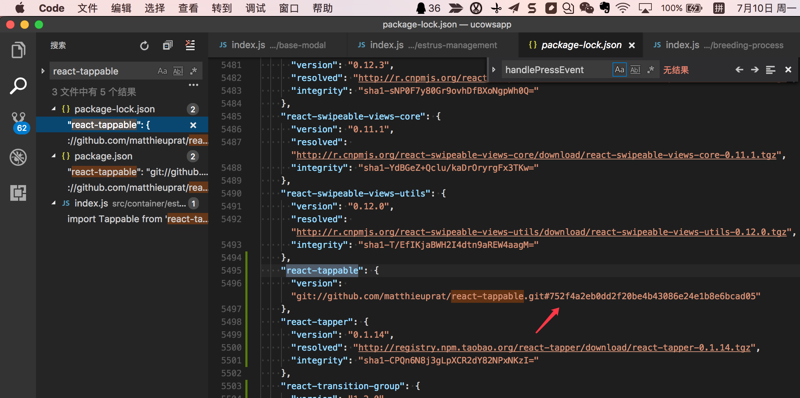The width and height of the screenshot is (800, 398).
Task: Clear the search results
Action: point(190,45)
